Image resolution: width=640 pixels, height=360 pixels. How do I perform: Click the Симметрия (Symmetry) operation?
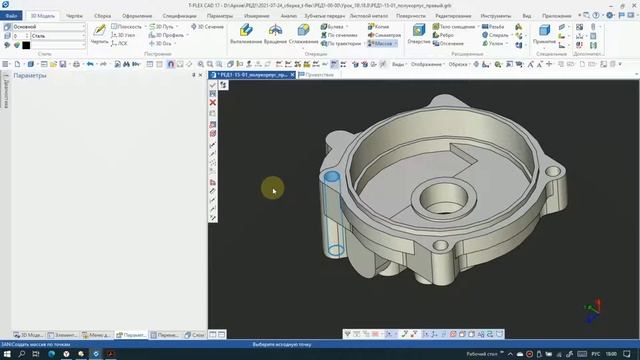coord(384,35)
